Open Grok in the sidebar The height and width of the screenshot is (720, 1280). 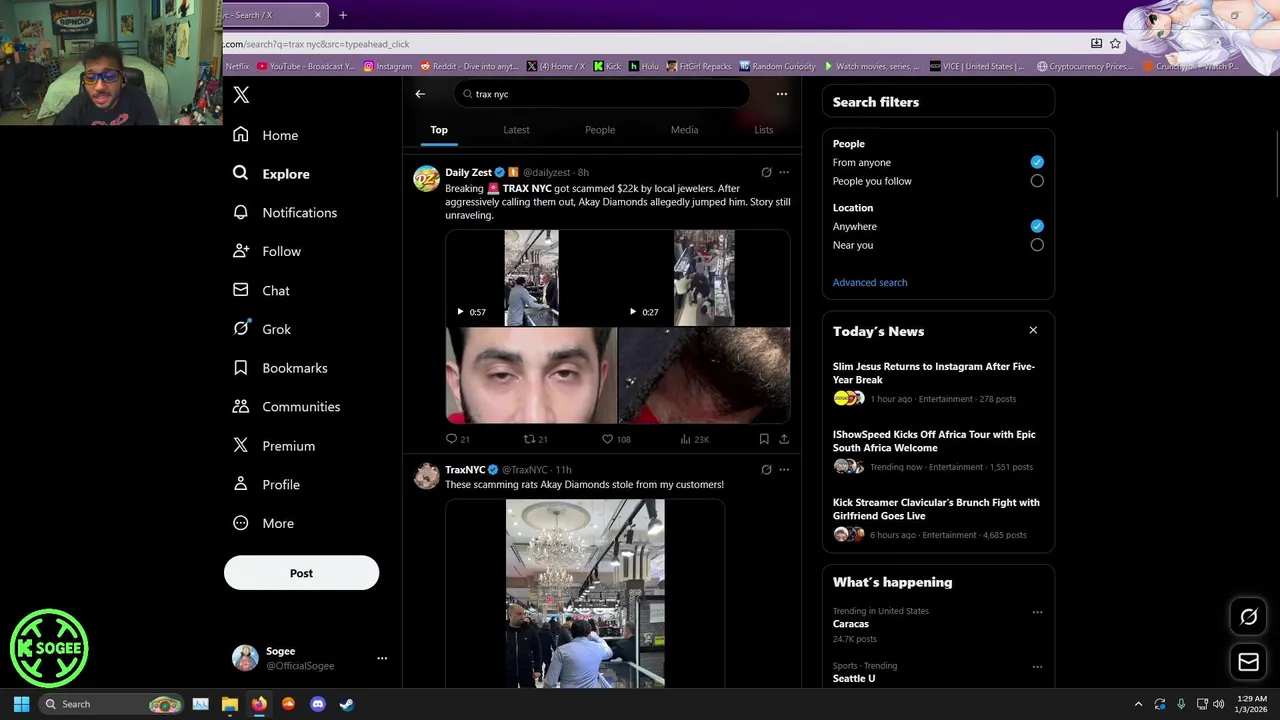point(262,329)
